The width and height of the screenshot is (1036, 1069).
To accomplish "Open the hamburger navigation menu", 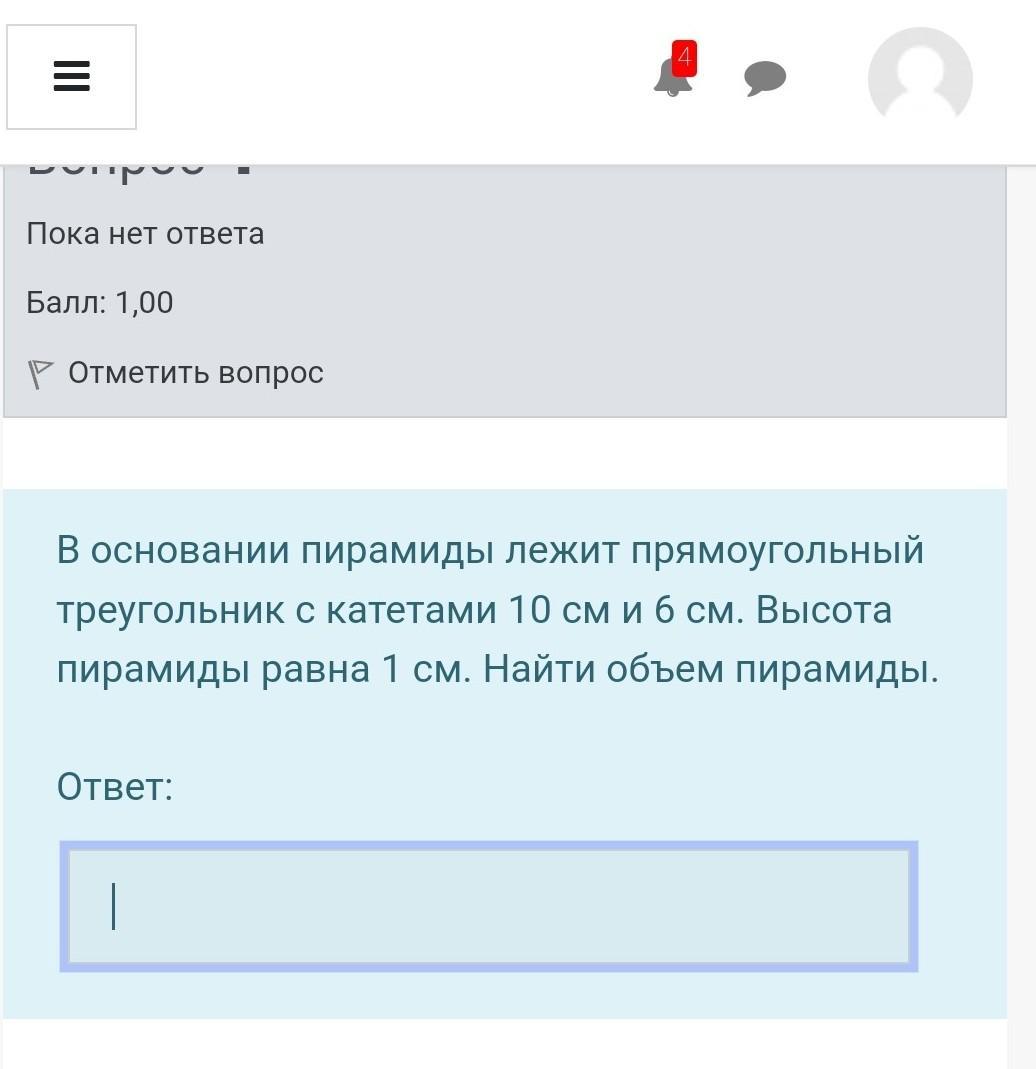I will (x=71, y=77).
